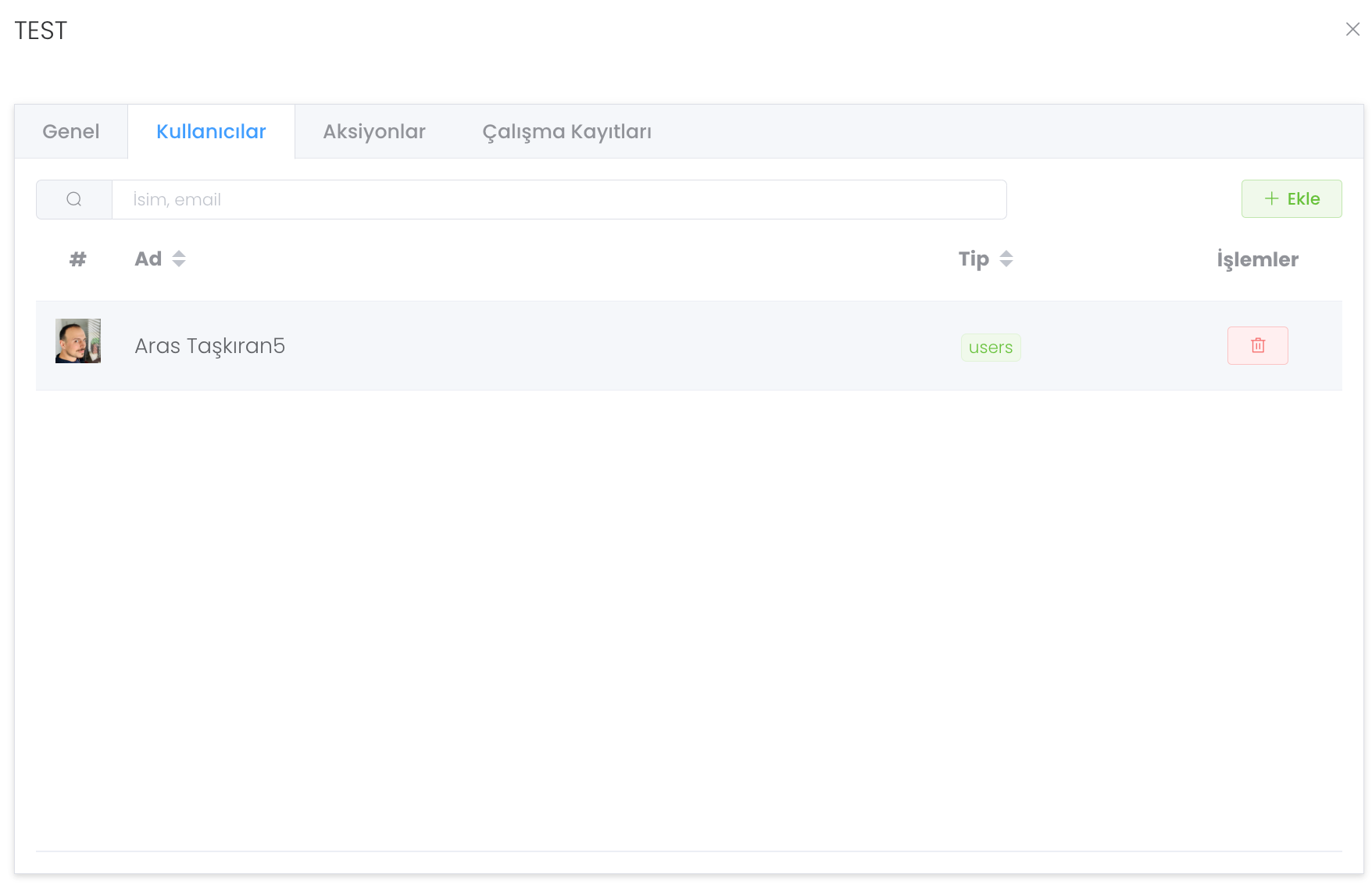
Task: Click the # column header
Action: 77,259
